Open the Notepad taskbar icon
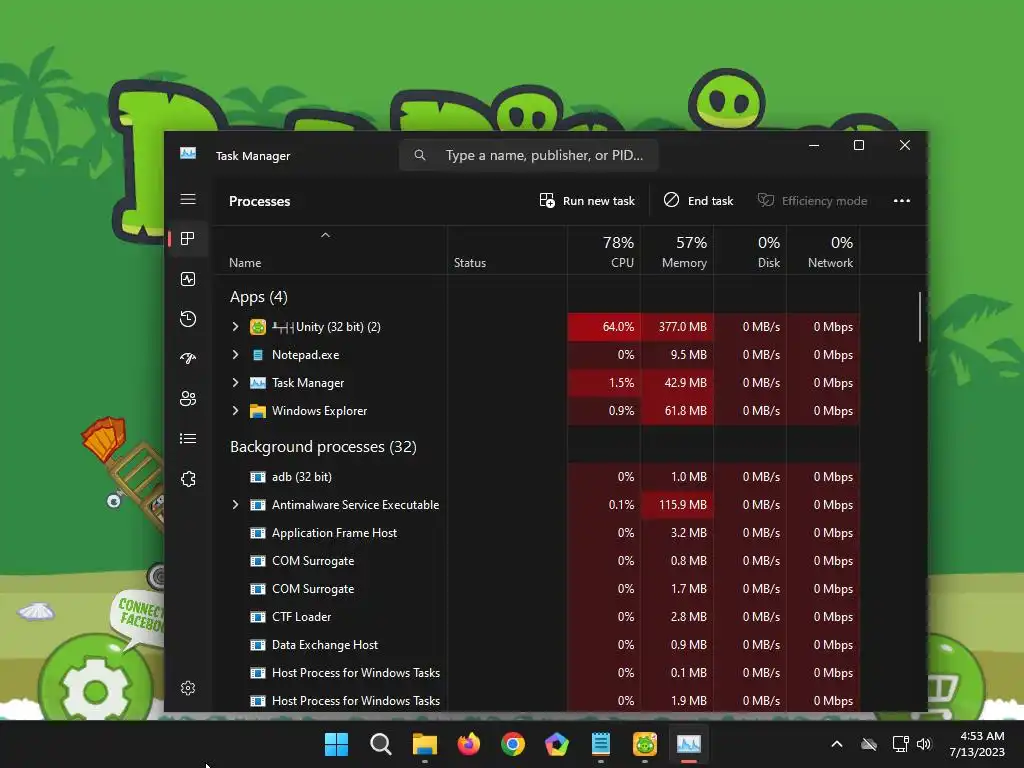This screenshot has height=768, width=1024. point(600,744)
